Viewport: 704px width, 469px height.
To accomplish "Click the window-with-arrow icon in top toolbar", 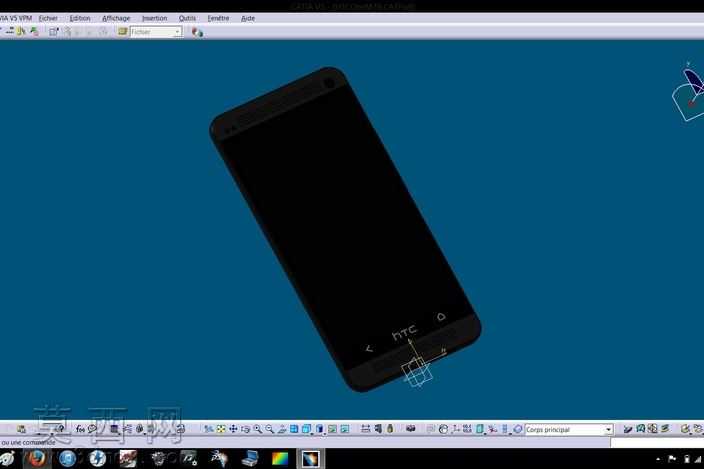I will tap(53, 31).
